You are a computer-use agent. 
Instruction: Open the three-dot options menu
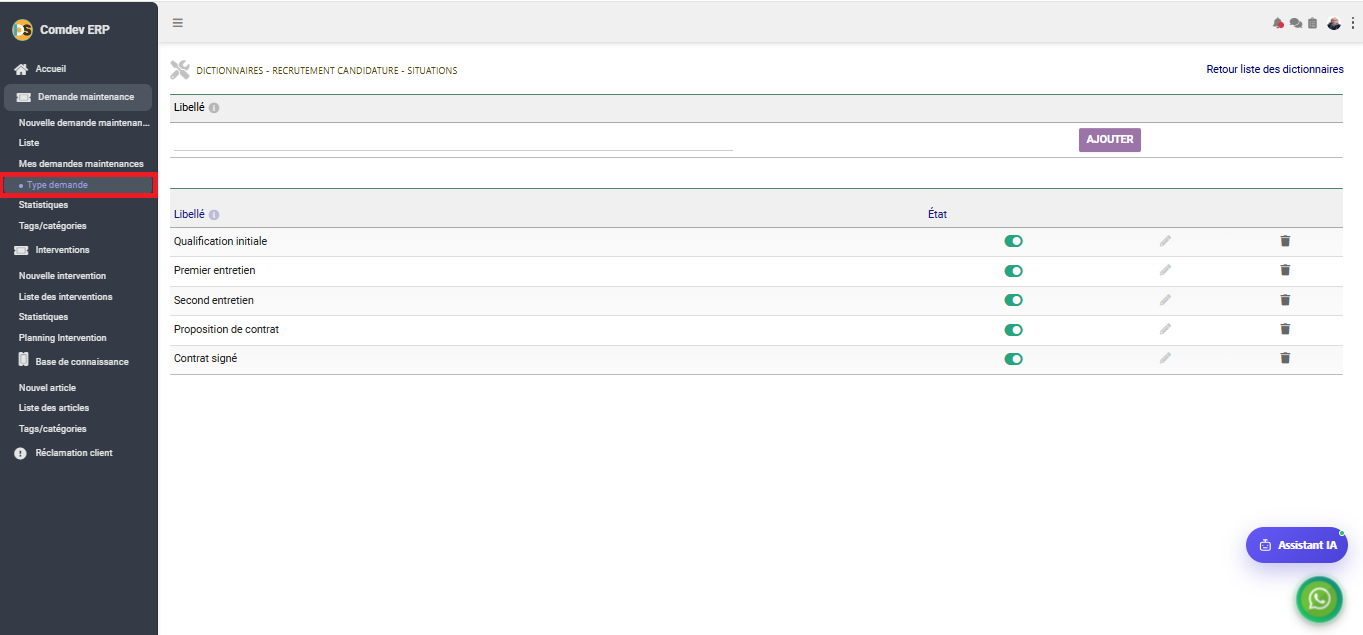pyautogui.click(x=1353, y=23)
